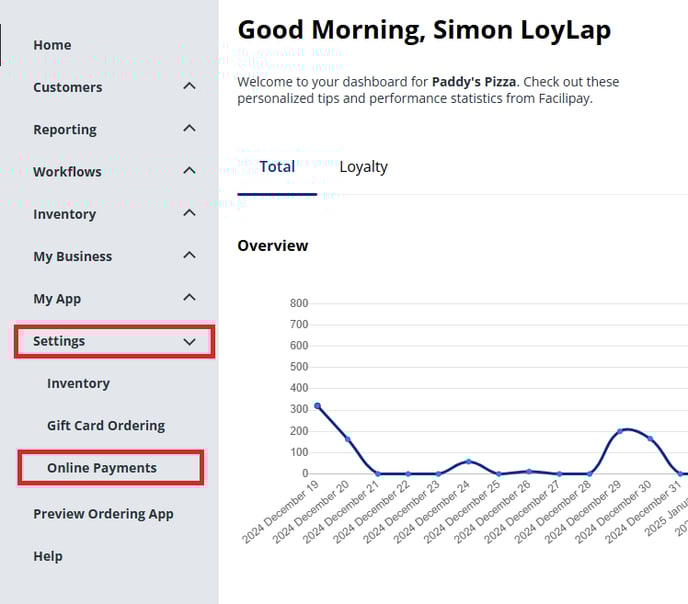688x604 pixels.
Task: Click Preview Ordering App link
Action: (x=103, y=514)
